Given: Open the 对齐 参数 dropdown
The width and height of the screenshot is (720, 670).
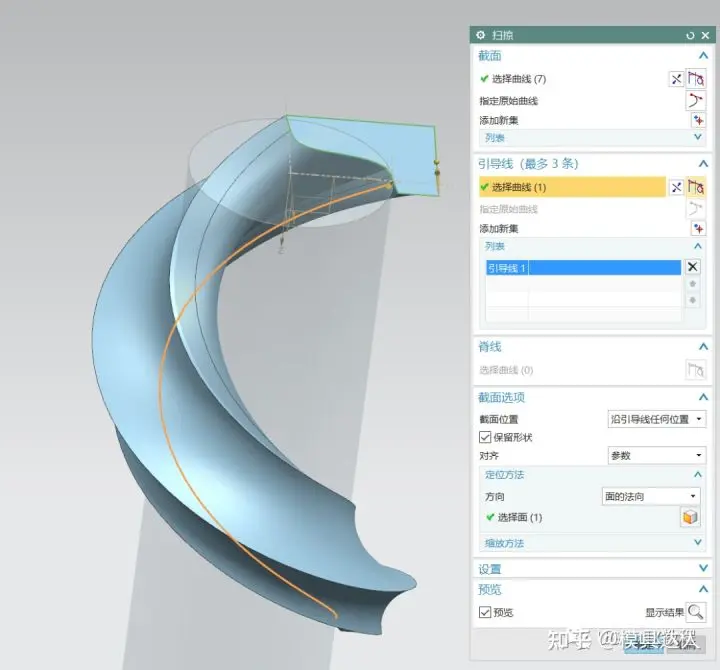Looking at the screenshot, I should coord(657,455).
